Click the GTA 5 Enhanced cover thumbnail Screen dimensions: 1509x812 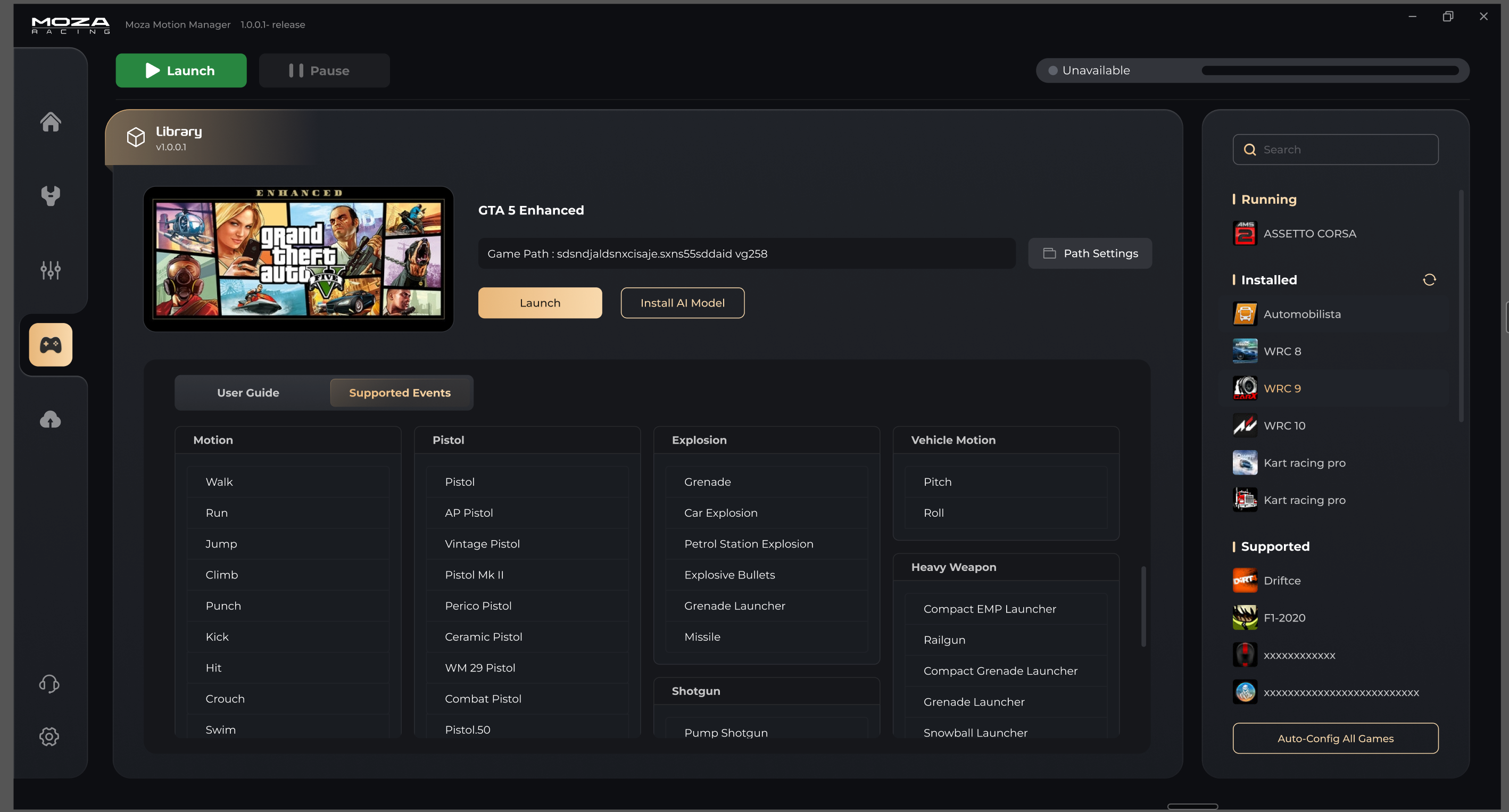point(298,259)
